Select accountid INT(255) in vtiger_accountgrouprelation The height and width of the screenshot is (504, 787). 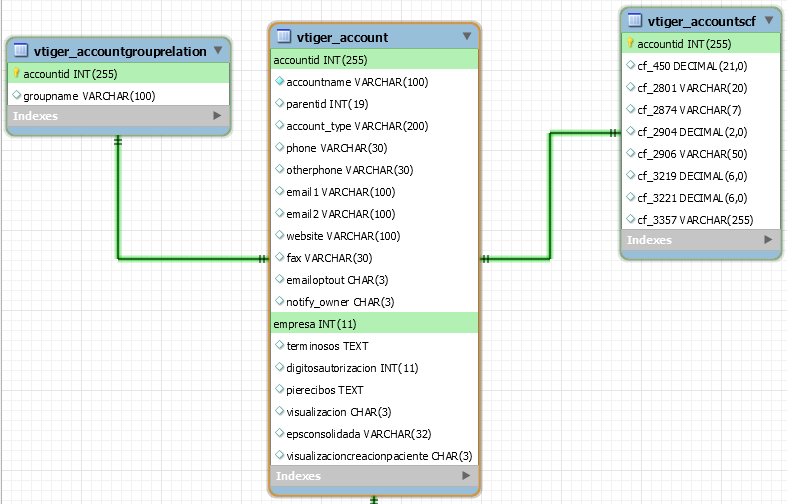[x=118, y=74]
